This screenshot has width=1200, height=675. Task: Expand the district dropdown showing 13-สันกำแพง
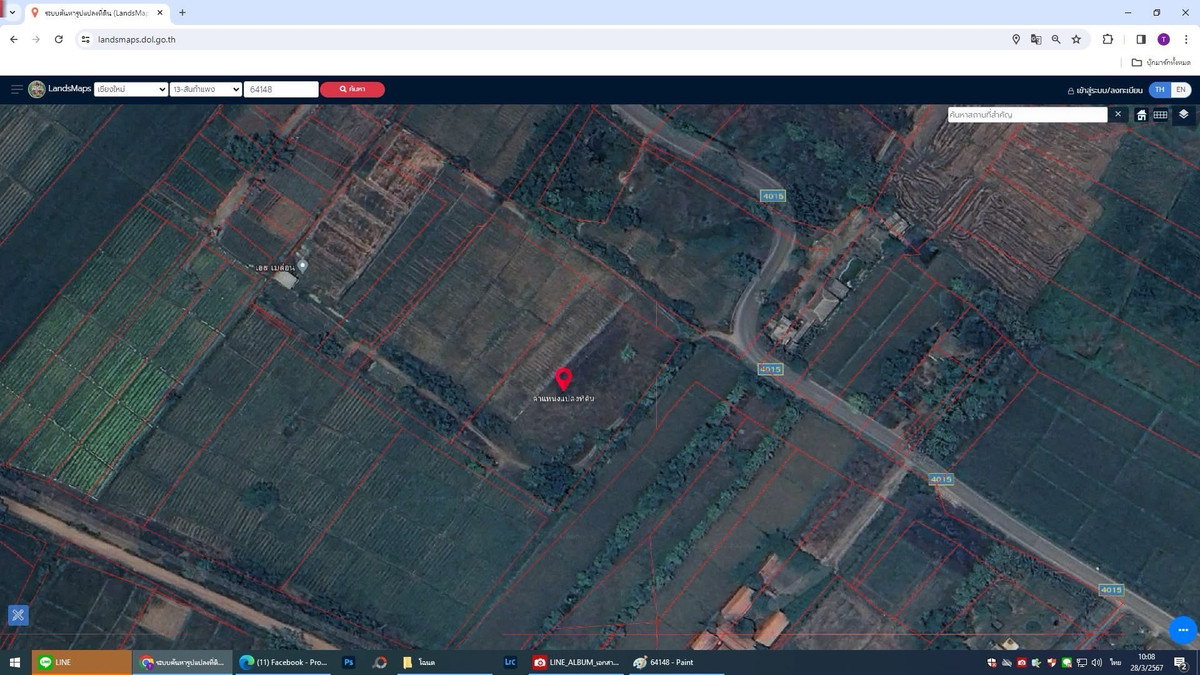click(x=206, y=89)
